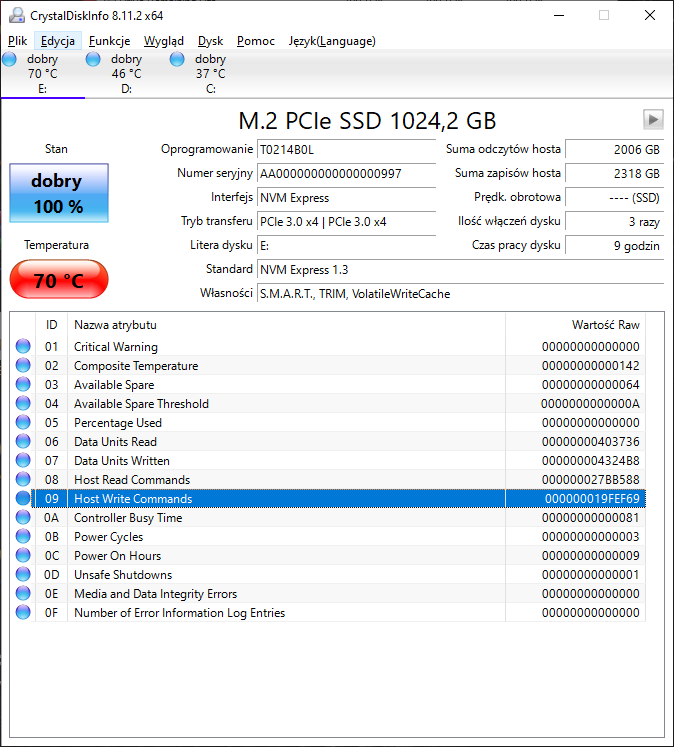
Task: Click status orb for Percentage Used row
Action: [23, 423]
